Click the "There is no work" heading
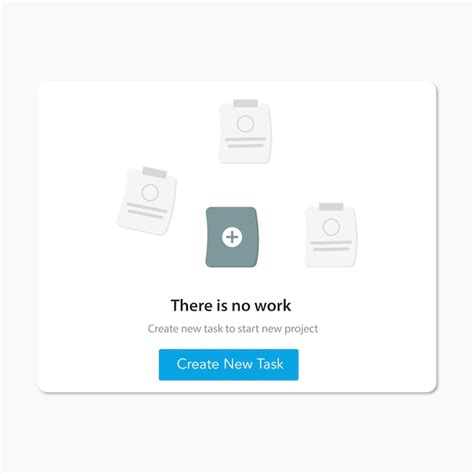The width and height of the screenshot is (474, 474). pos(231,305)
